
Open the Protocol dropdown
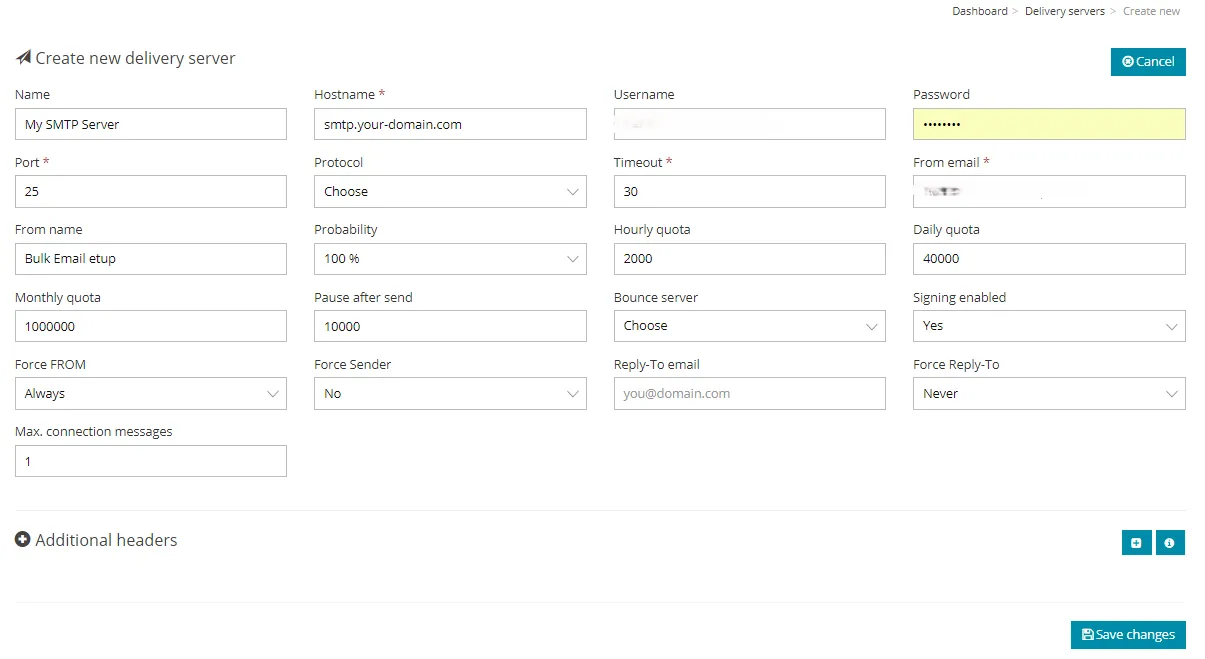point(450,192)
